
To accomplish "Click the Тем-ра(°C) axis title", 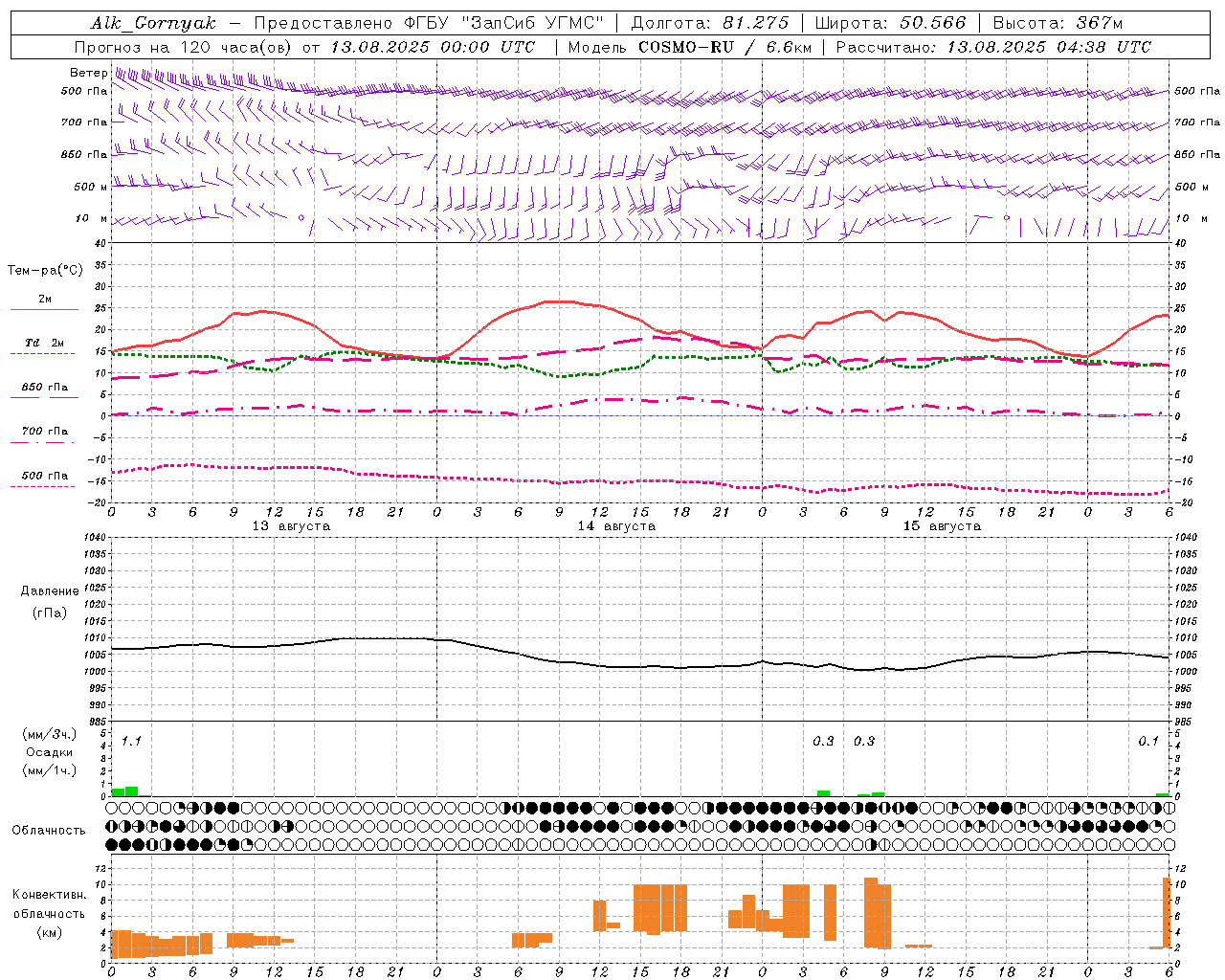I will [x=45, y=271].
